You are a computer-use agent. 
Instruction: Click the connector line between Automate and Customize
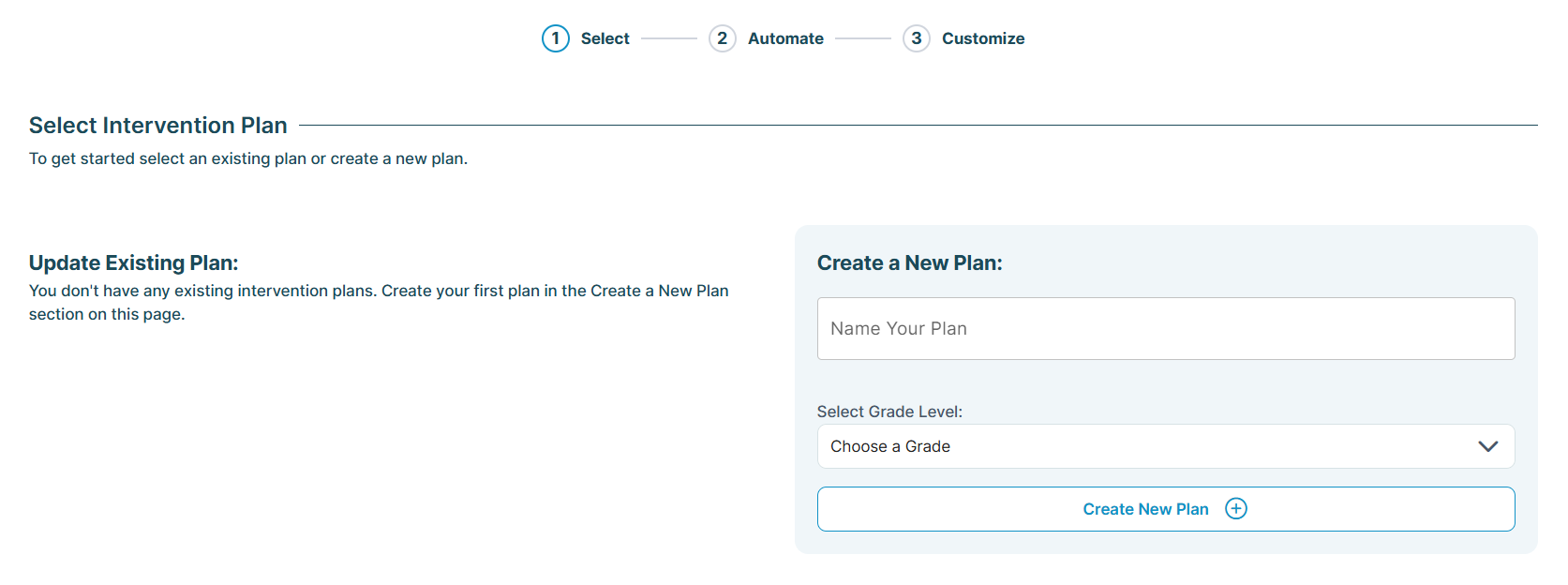[x=862, y=38]
